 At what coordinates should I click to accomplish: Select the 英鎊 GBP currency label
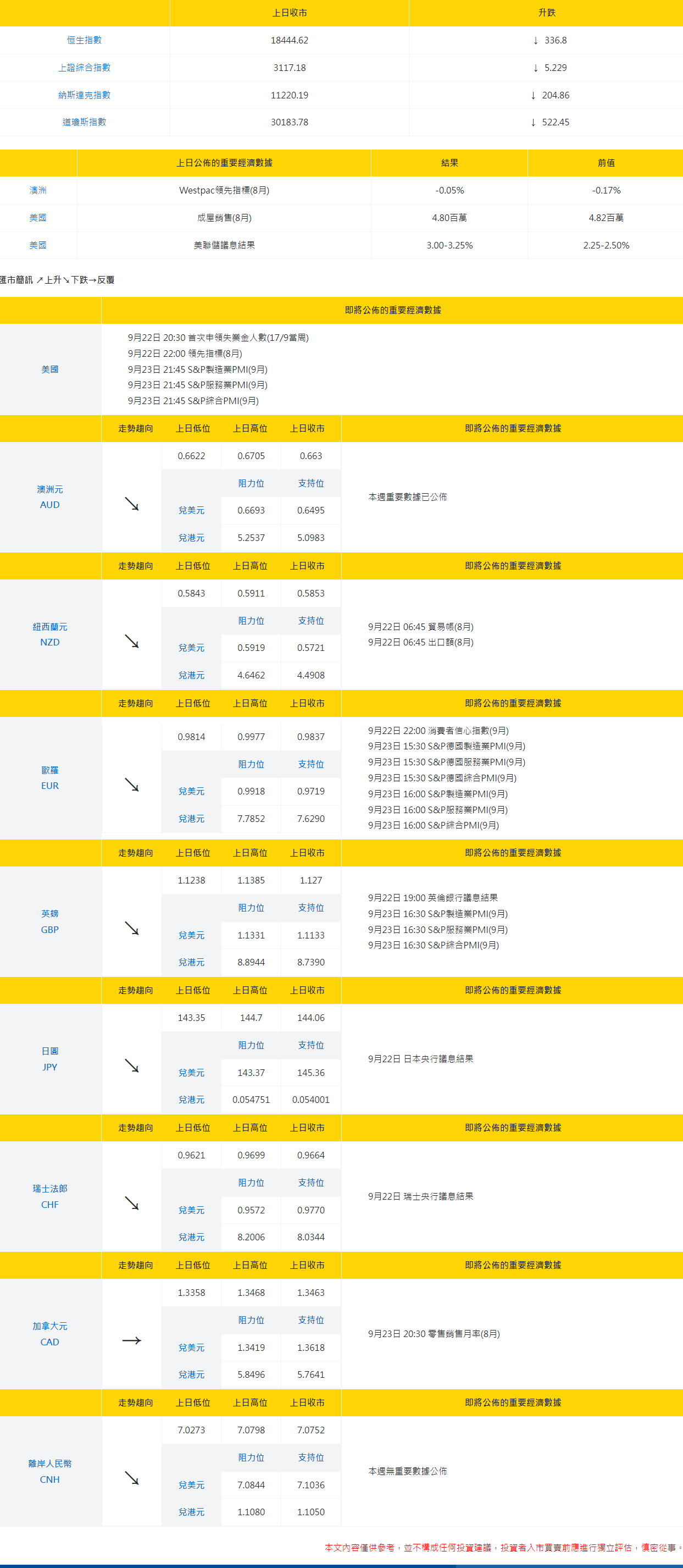(50, 921)
